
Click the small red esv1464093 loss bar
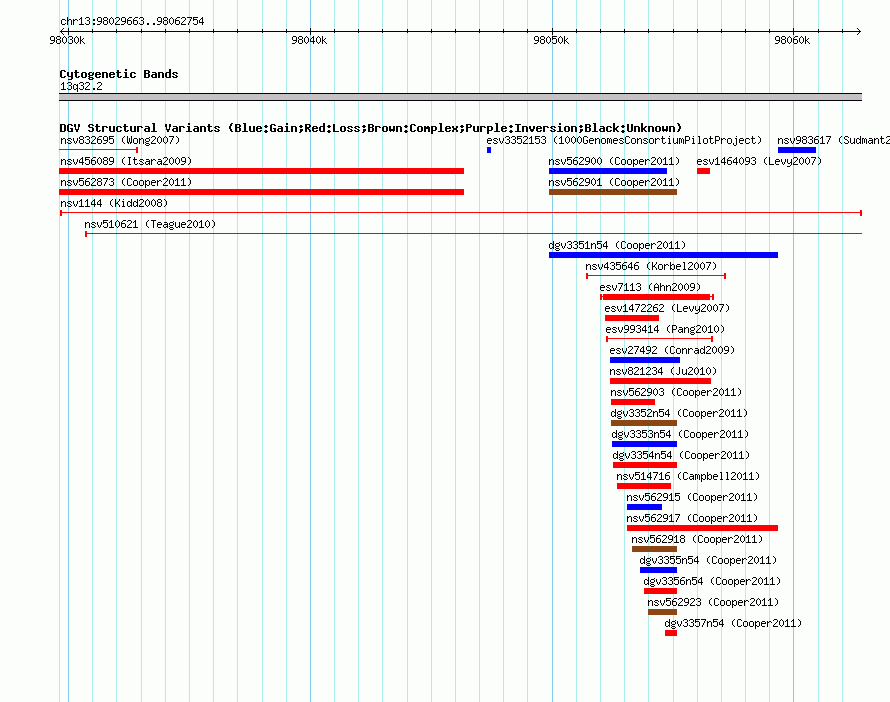[704, 171]
